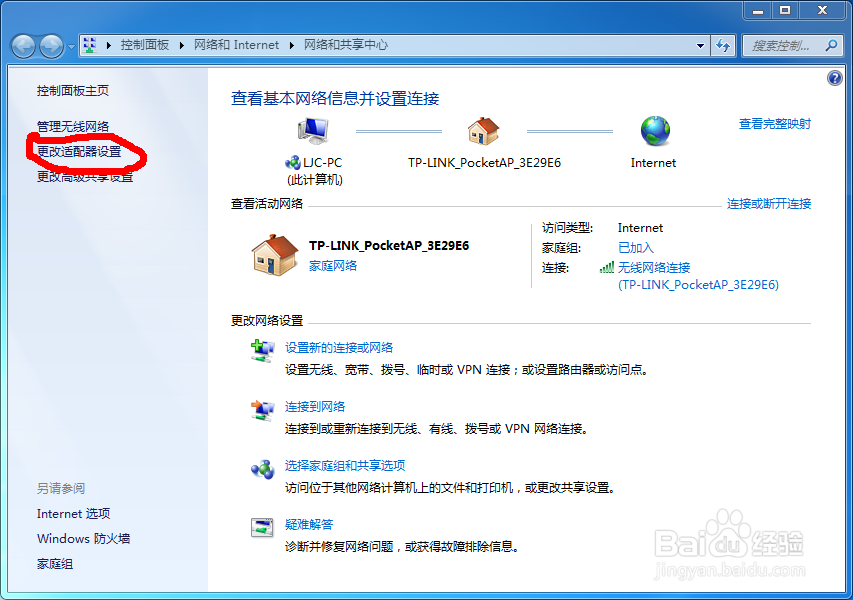Click the 疑难解答 troubleshooter icon
Image resolution: width=853 pixels, height=600 pixels.
click(x=262, y=527)
